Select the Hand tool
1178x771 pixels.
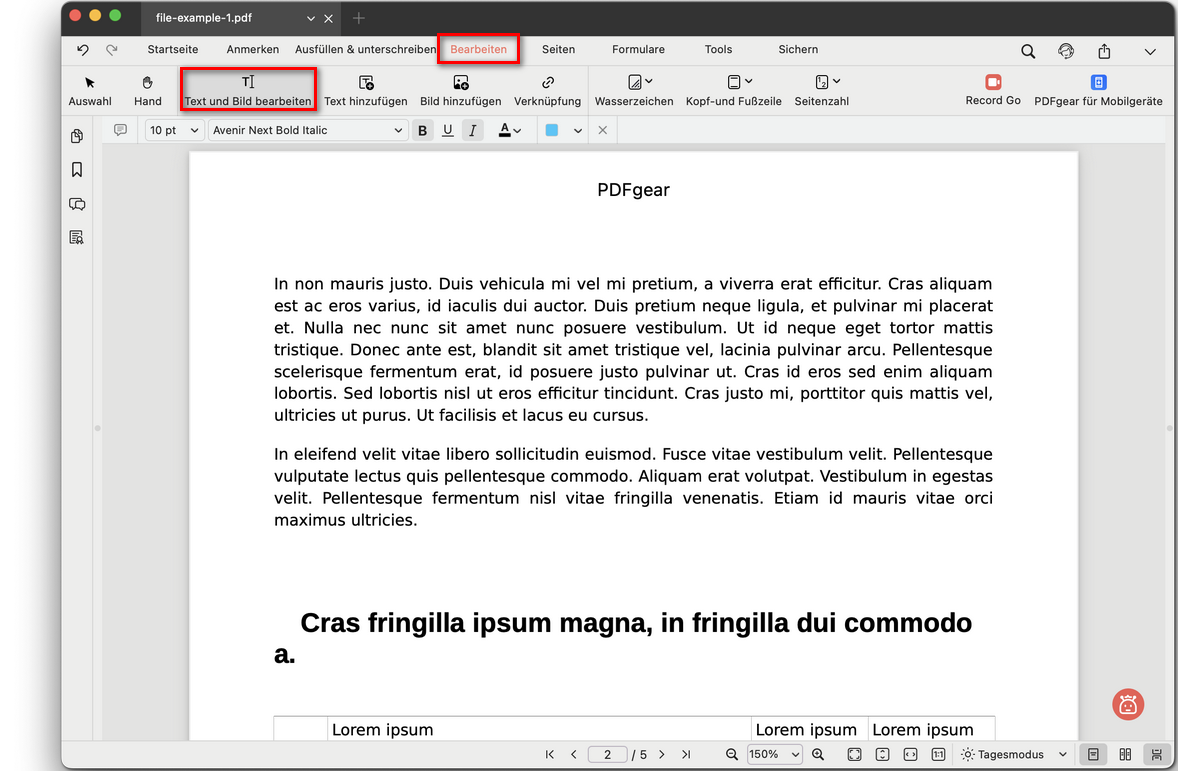coord(147,89)
